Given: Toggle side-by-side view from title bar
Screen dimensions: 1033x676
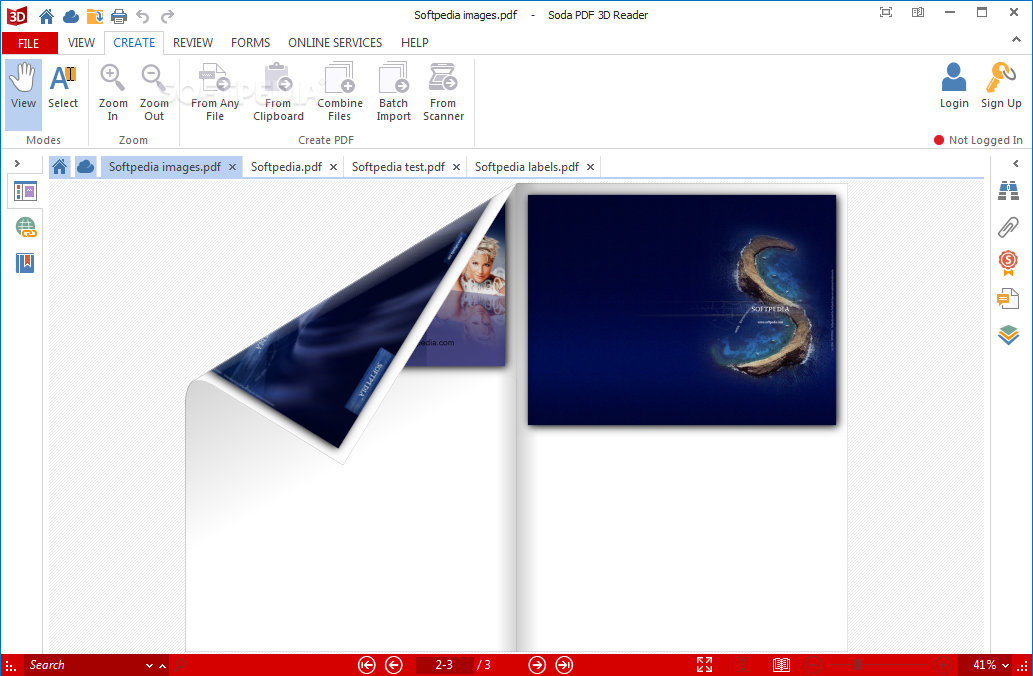Looking at the screenshot, I should pyautogui.click(x=918, y=13).
